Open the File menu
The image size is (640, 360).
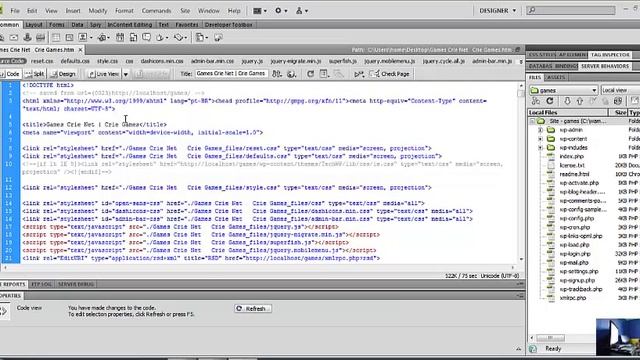(x=15, y=11)
